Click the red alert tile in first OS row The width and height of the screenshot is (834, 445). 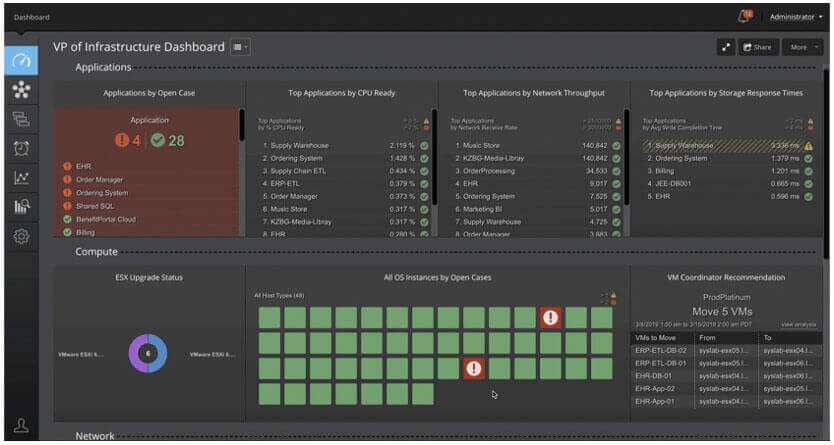click(x=551, y=318)
